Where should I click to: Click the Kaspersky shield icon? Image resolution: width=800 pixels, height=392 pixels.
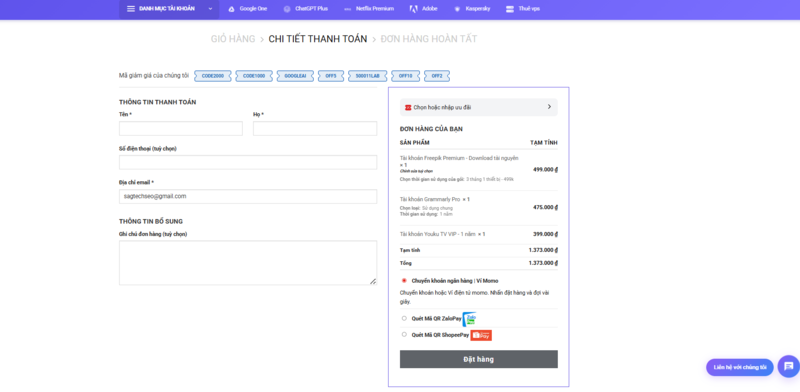pos(457,9)
